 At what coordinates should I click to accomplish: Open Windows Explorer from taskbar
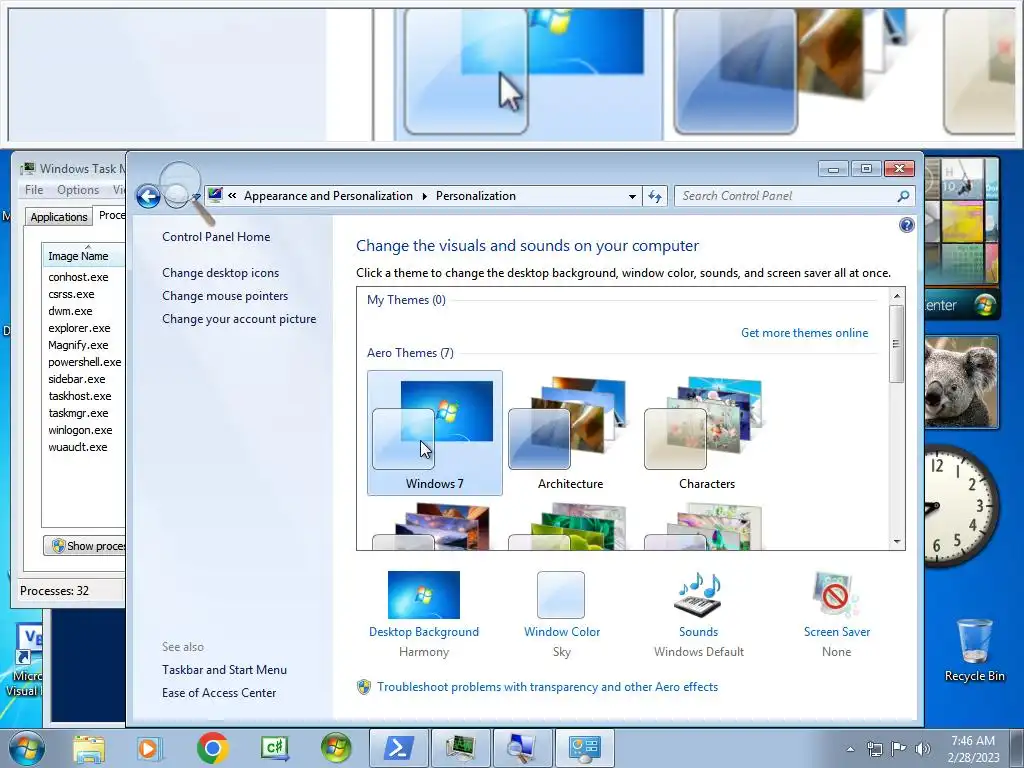pyautogui.click(x=89, y=748)
